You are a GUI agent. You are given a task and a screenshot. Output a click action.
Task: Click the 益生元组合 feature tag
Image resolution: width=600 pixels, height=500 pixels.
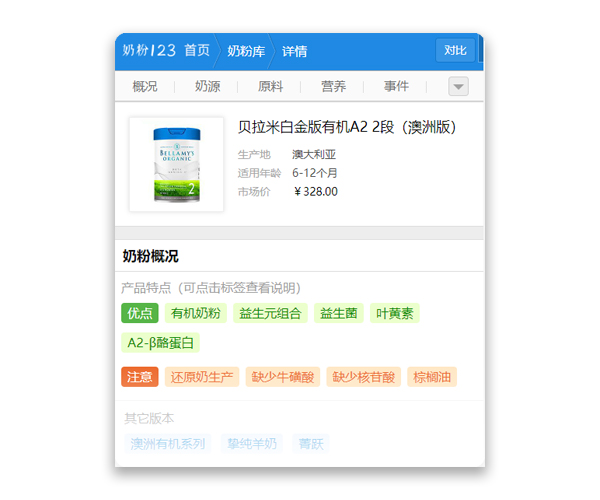coord(270,314)
